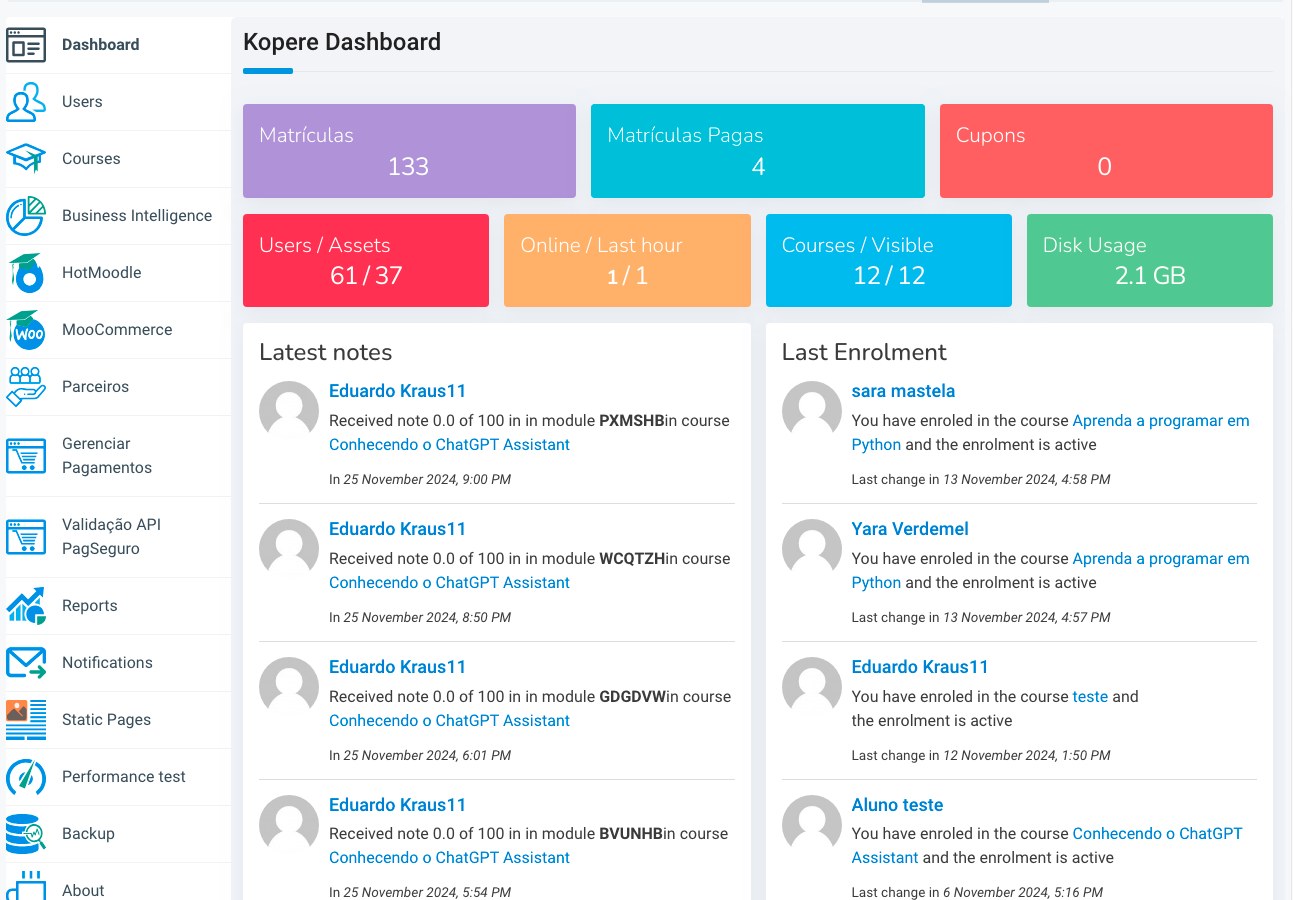Click the MooCommerce Woo icon
1293x900 pixels.
click(x=26, y=330)
